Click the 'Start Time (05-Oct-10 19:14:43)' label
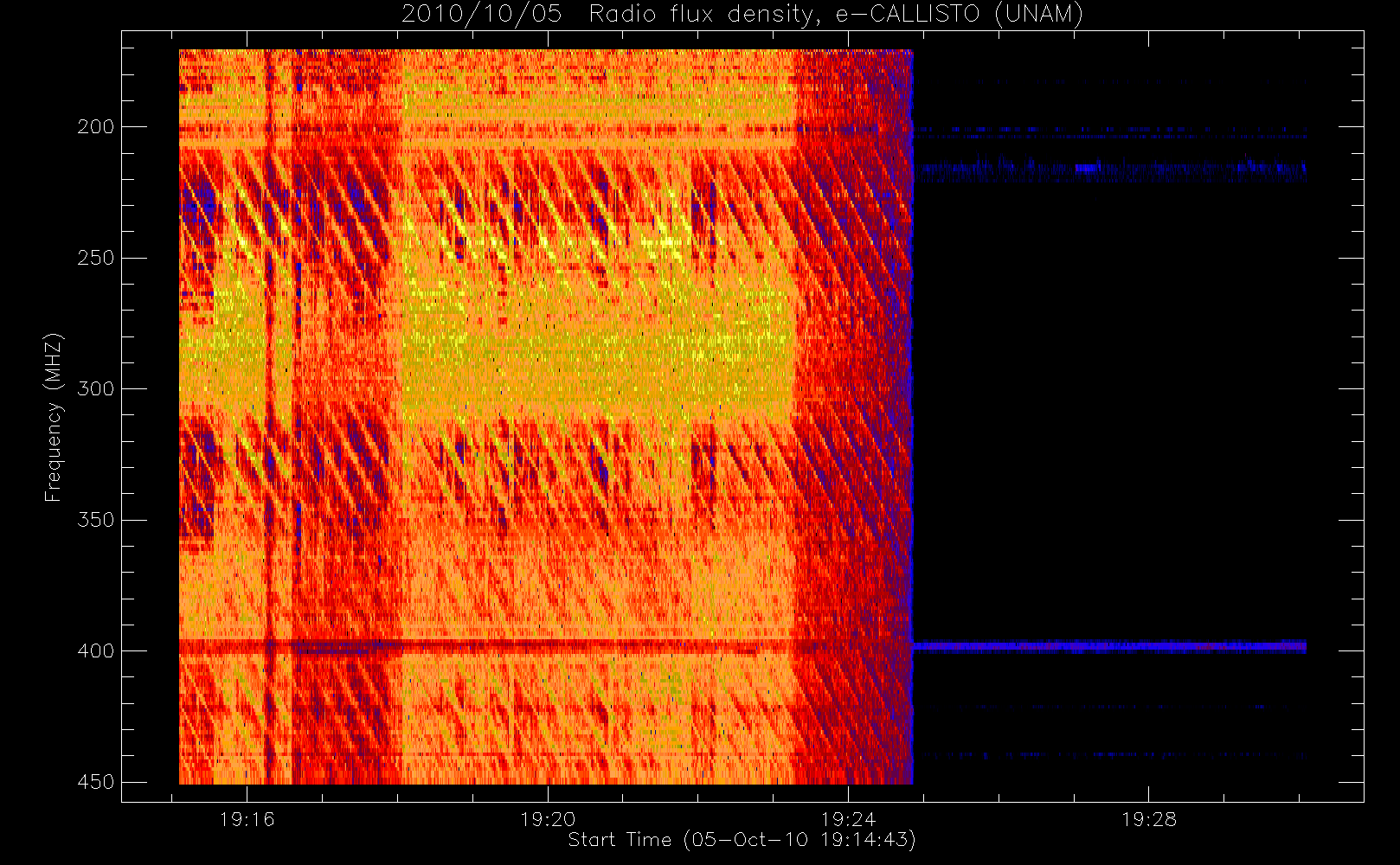1400x865 pixels. tap(742, 840)
